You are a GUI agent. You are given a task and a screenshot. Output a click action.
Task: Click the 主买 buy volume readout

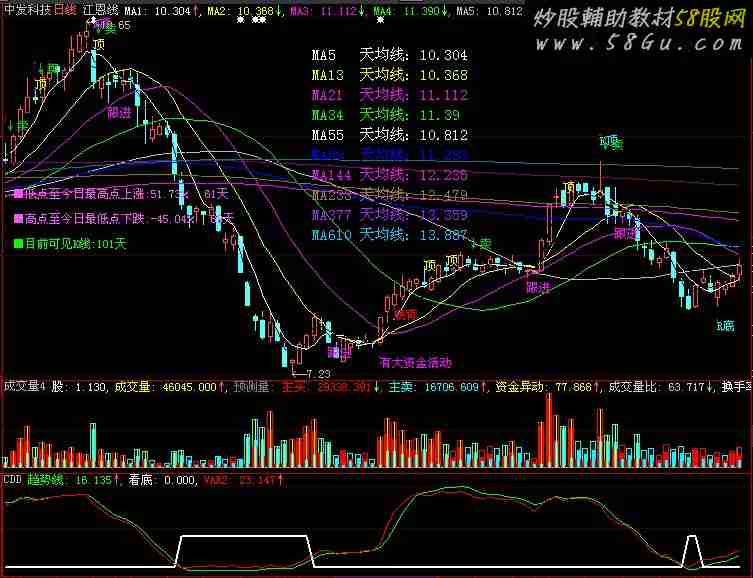pos(330,386)
